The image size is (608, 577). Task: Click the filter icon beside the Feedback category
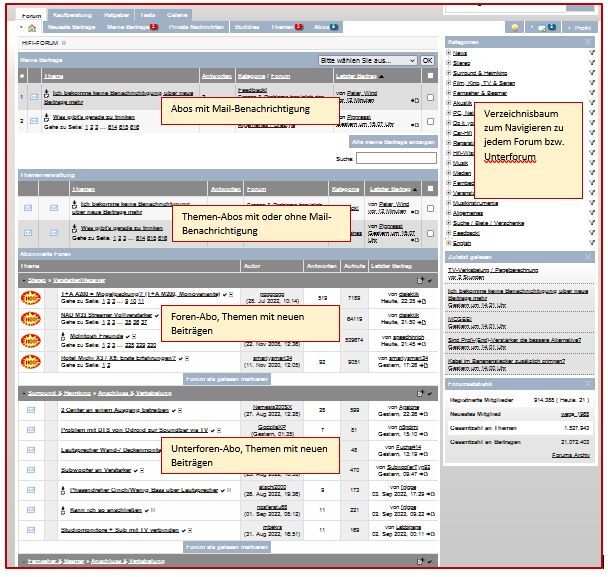pos(592,233)
